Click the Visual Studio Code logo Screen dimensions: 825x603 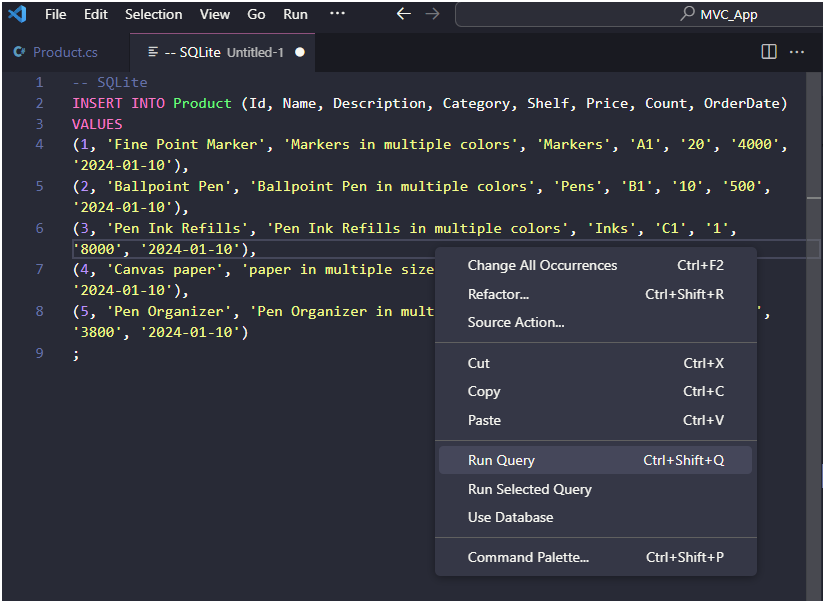coord(17,14)
